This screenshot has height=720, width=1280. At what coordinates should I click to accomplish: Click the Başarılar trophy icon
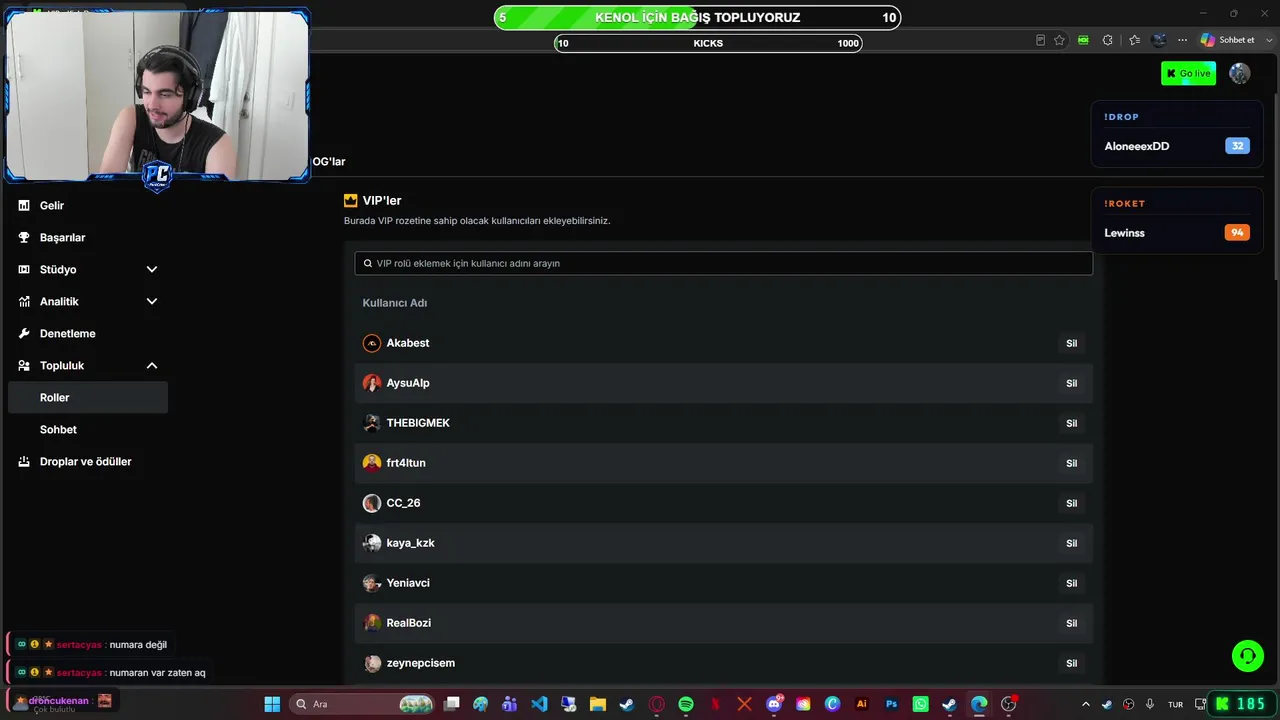[24, 237]
